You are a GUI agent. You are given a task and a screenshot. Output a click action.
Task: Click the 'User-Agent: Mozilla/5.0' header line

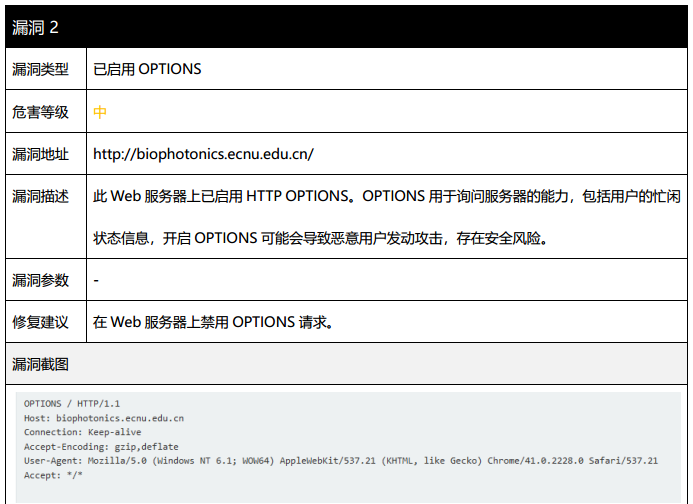pyautogui.click(x=341, y=461)
